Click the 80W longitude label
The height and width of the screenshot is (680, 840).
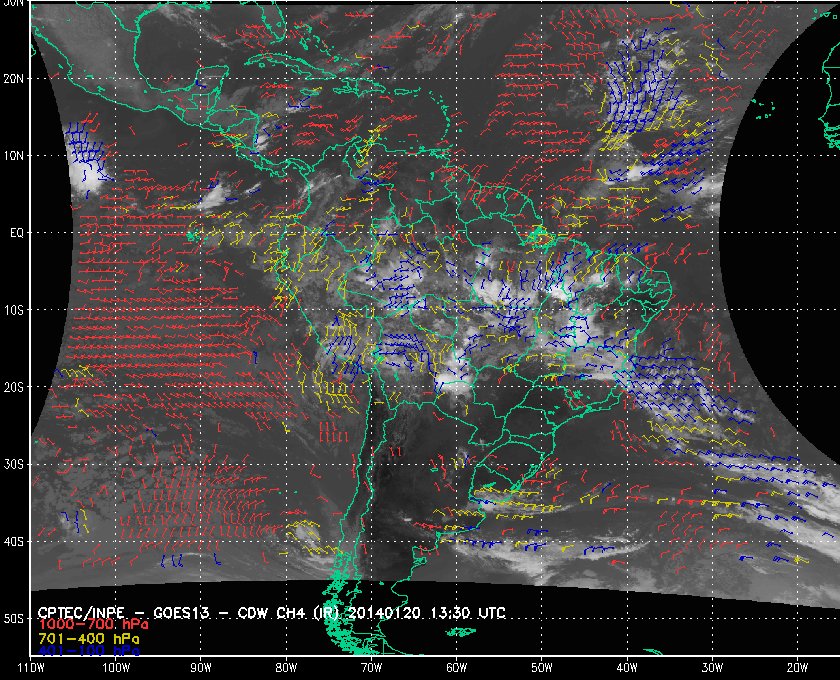pyautogui.click(x=286, y=667)
